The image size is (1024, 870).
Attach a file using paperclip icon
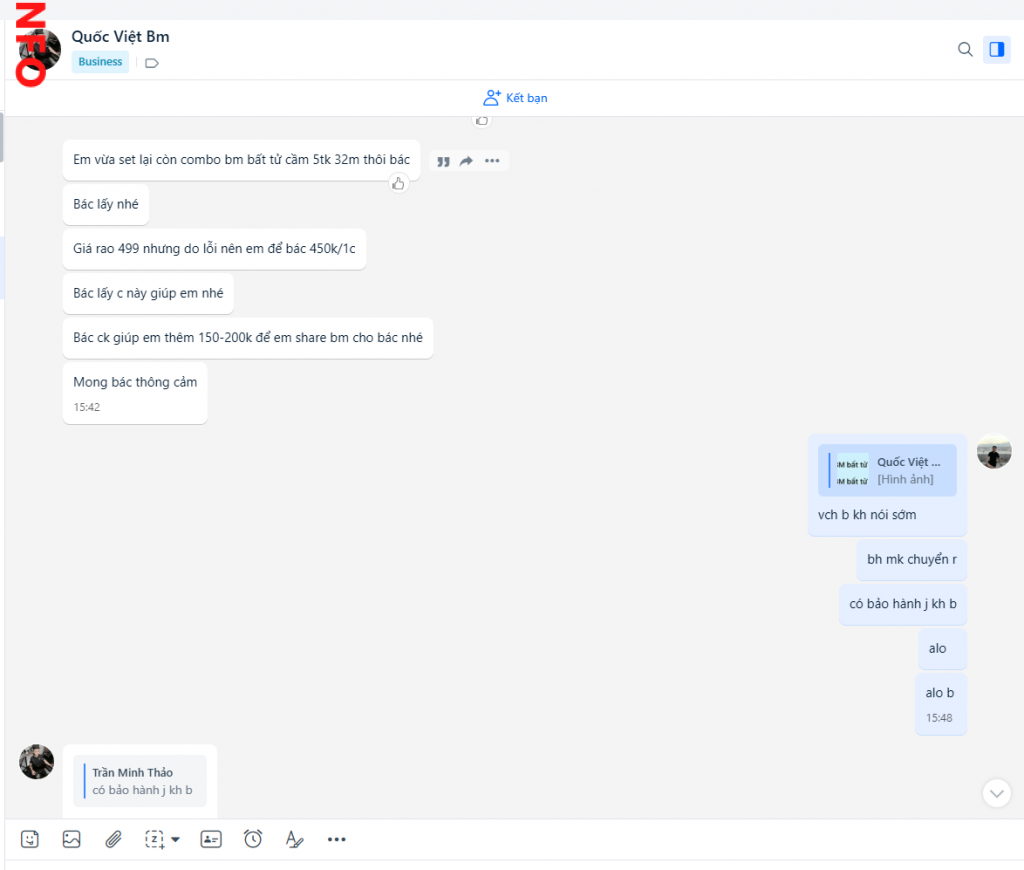tap(114, 839)
